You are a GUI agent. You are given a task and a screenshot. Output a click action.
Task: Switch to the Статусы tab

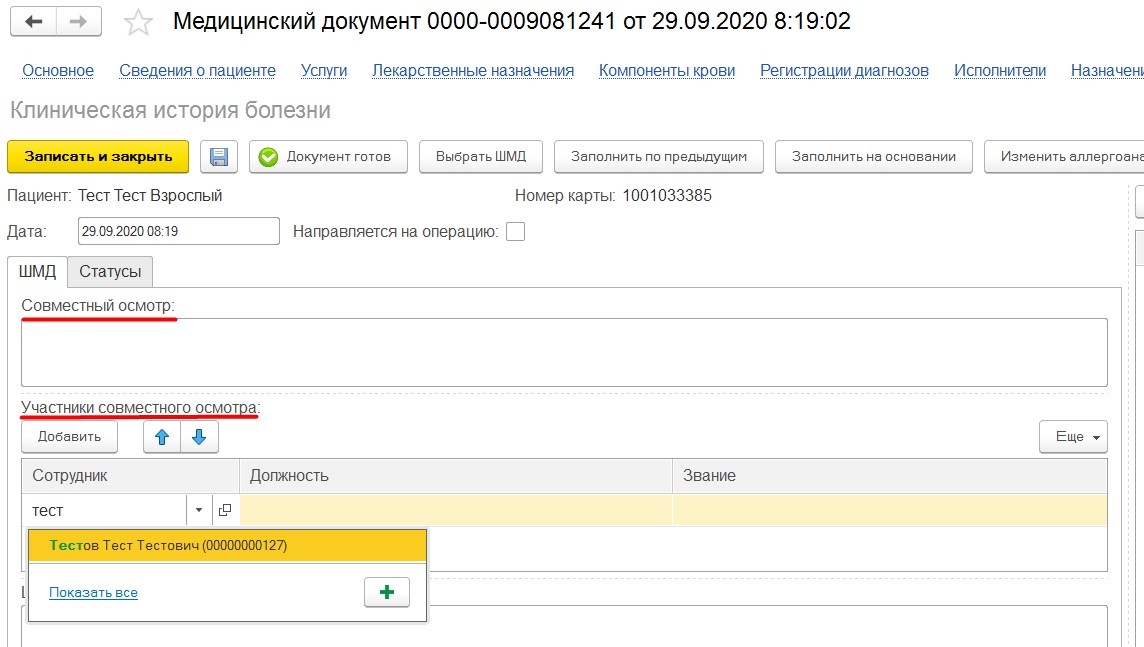click(110, 271)
